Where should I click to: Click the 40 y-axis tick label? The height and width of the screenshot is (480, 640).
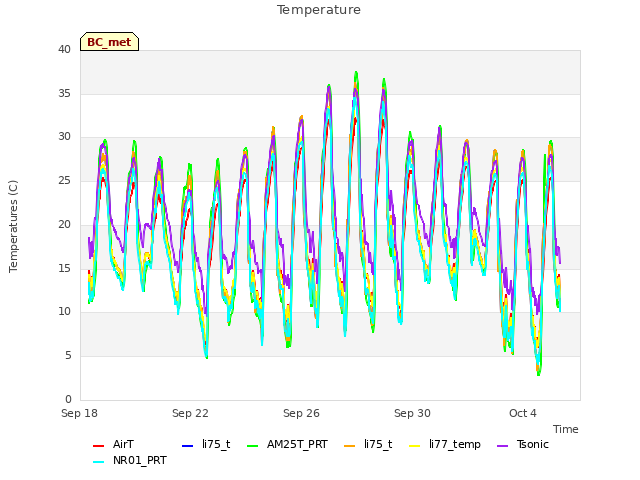click(64, 50)
